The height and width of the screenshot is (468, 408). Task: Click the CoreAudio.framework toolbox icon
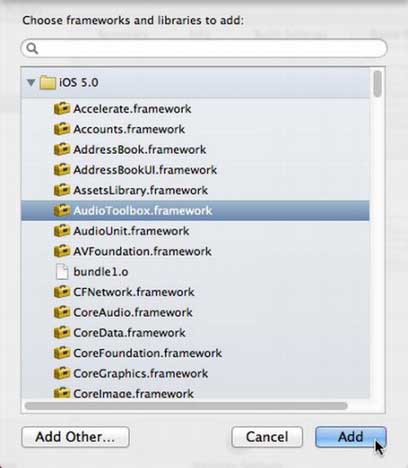coord(62,312)
